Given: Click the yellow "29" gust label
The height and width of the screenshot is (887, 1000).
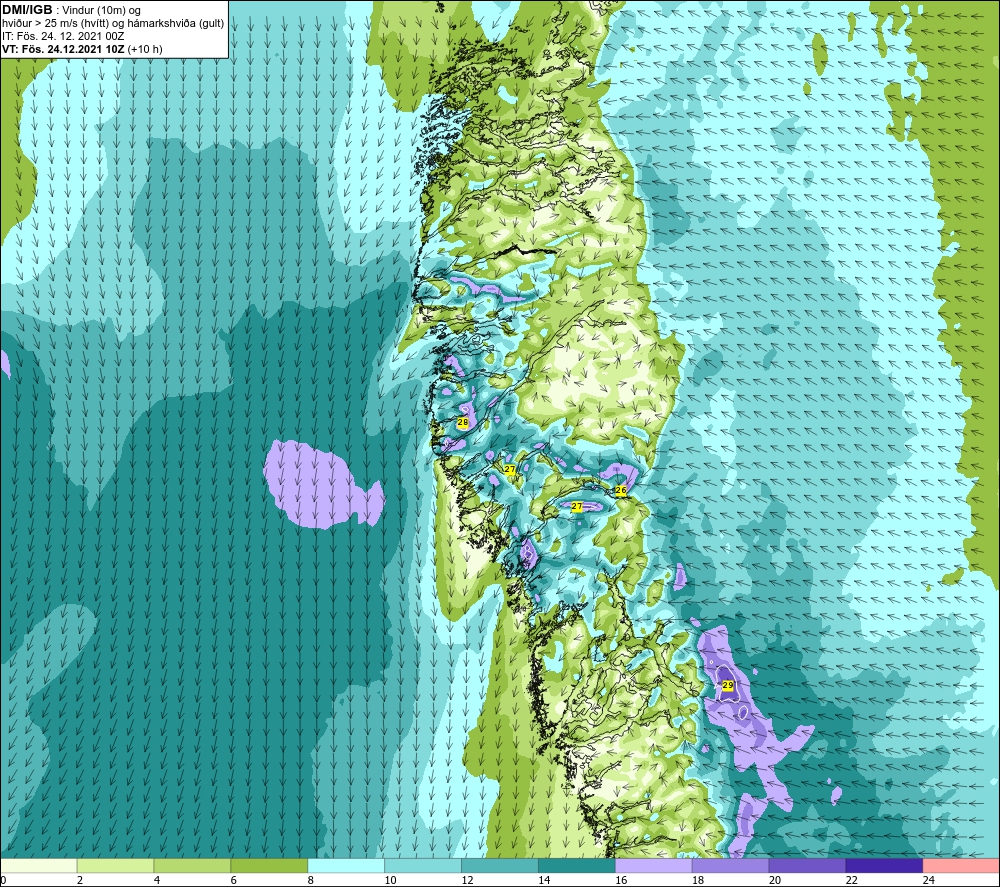Looking at the screenshot, I should [x=728, y=685].
